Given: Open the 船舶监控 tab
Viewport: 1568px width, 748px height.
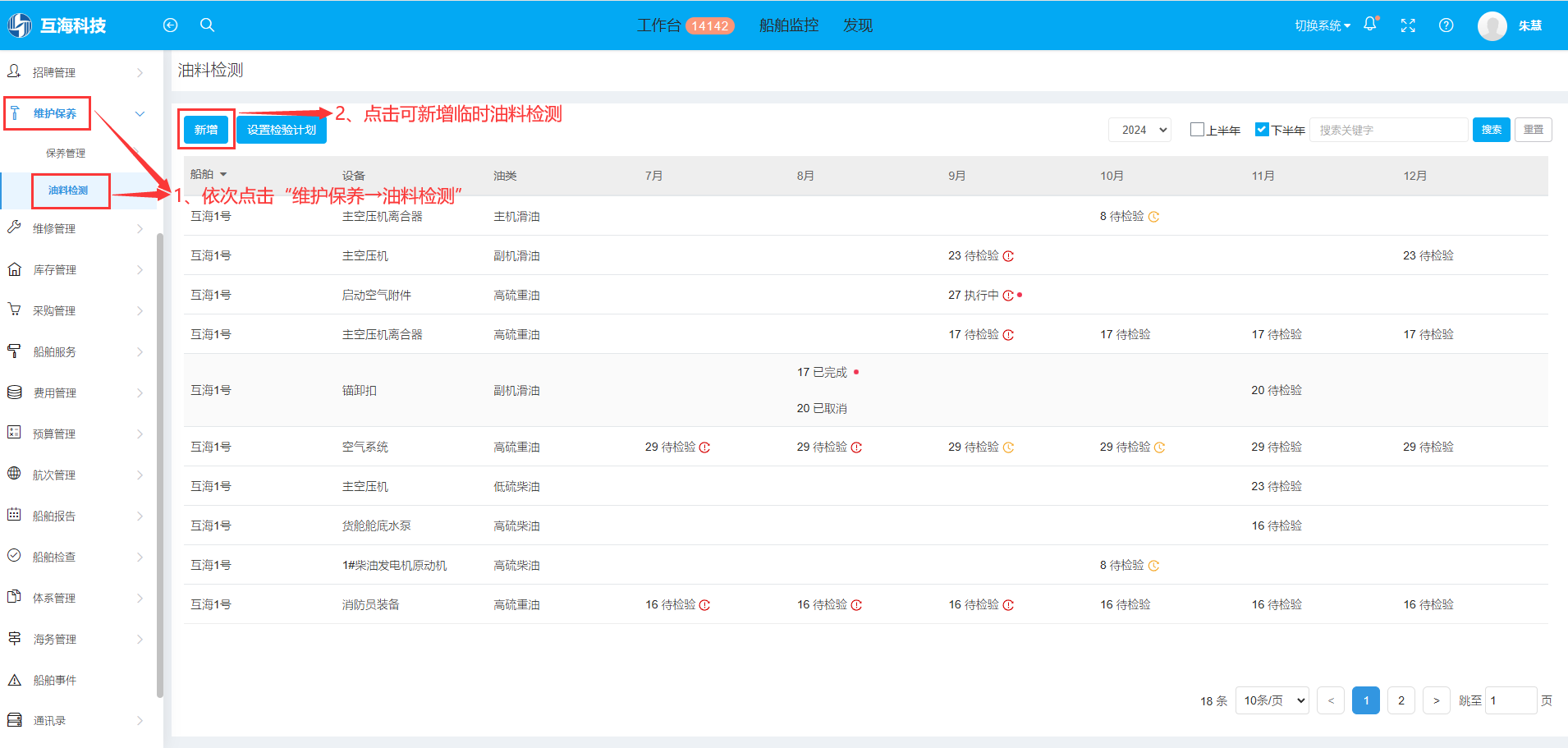Looking at the screenshot, I should coord(789,25).
